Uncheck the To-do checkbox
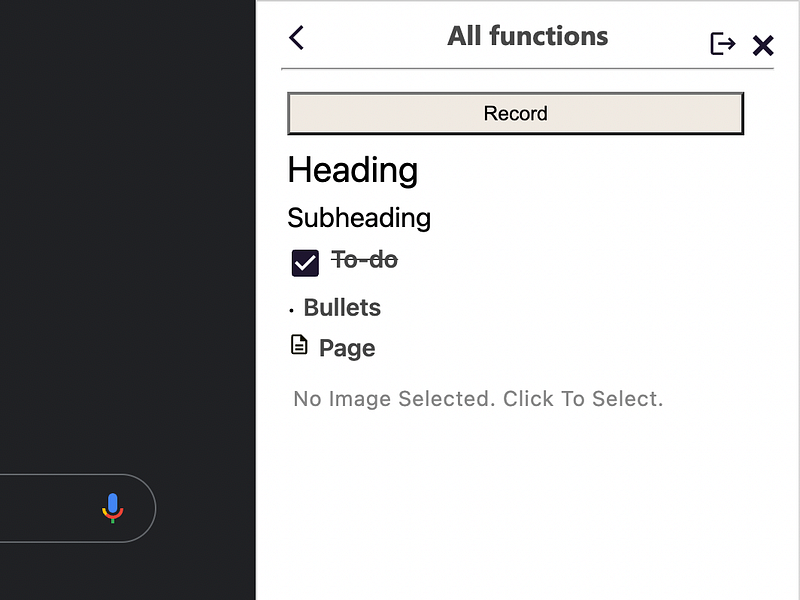800x600 pixels. (x=305, y=263)
